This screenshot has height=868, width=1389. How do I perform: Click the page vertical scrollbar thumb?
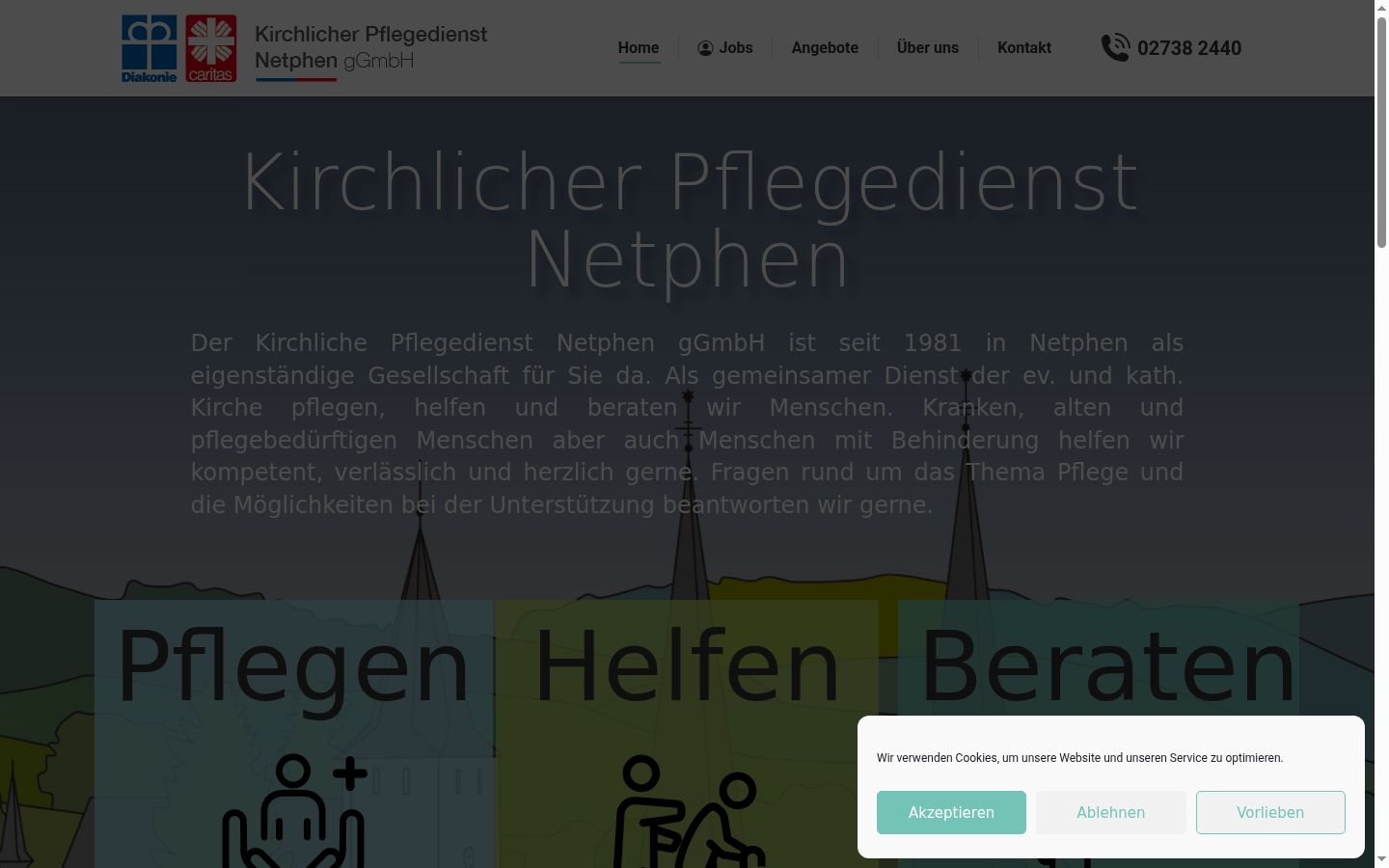1381,132
